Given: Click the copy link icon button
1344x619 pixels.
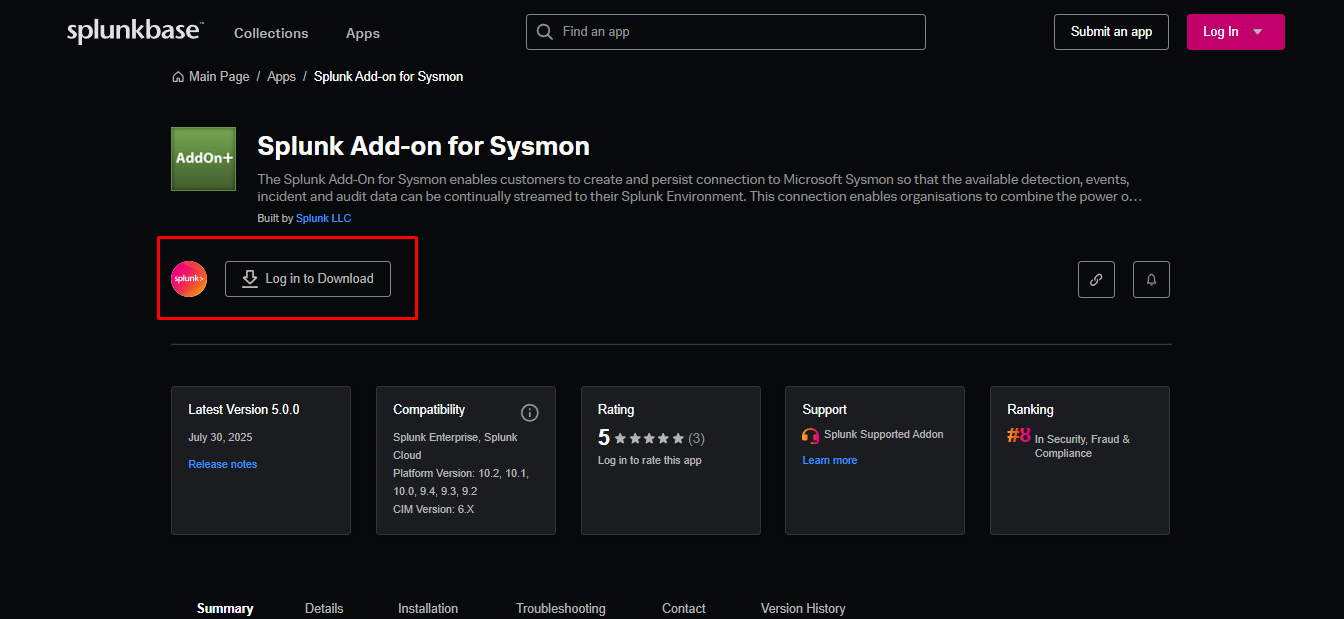Looking at the screenshot, I should point(1096,280).
